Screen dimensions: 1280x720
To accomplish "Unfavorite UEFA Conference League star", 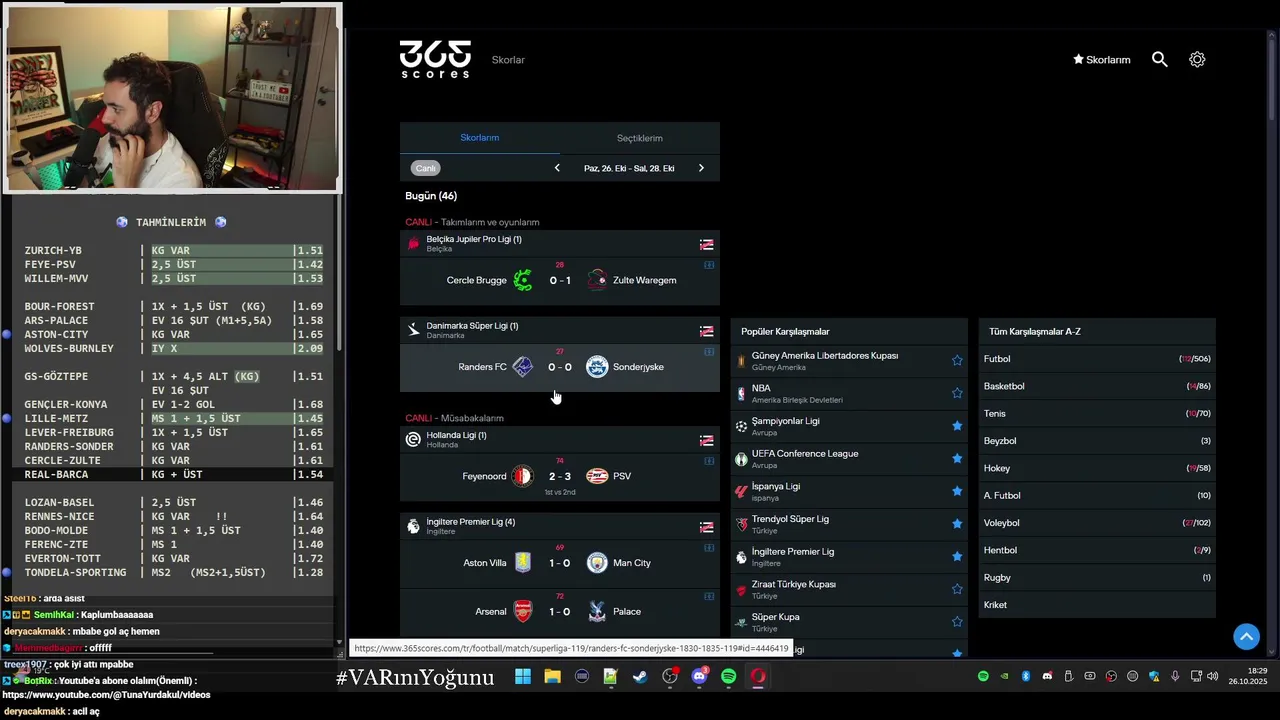I will pos(957,458).
